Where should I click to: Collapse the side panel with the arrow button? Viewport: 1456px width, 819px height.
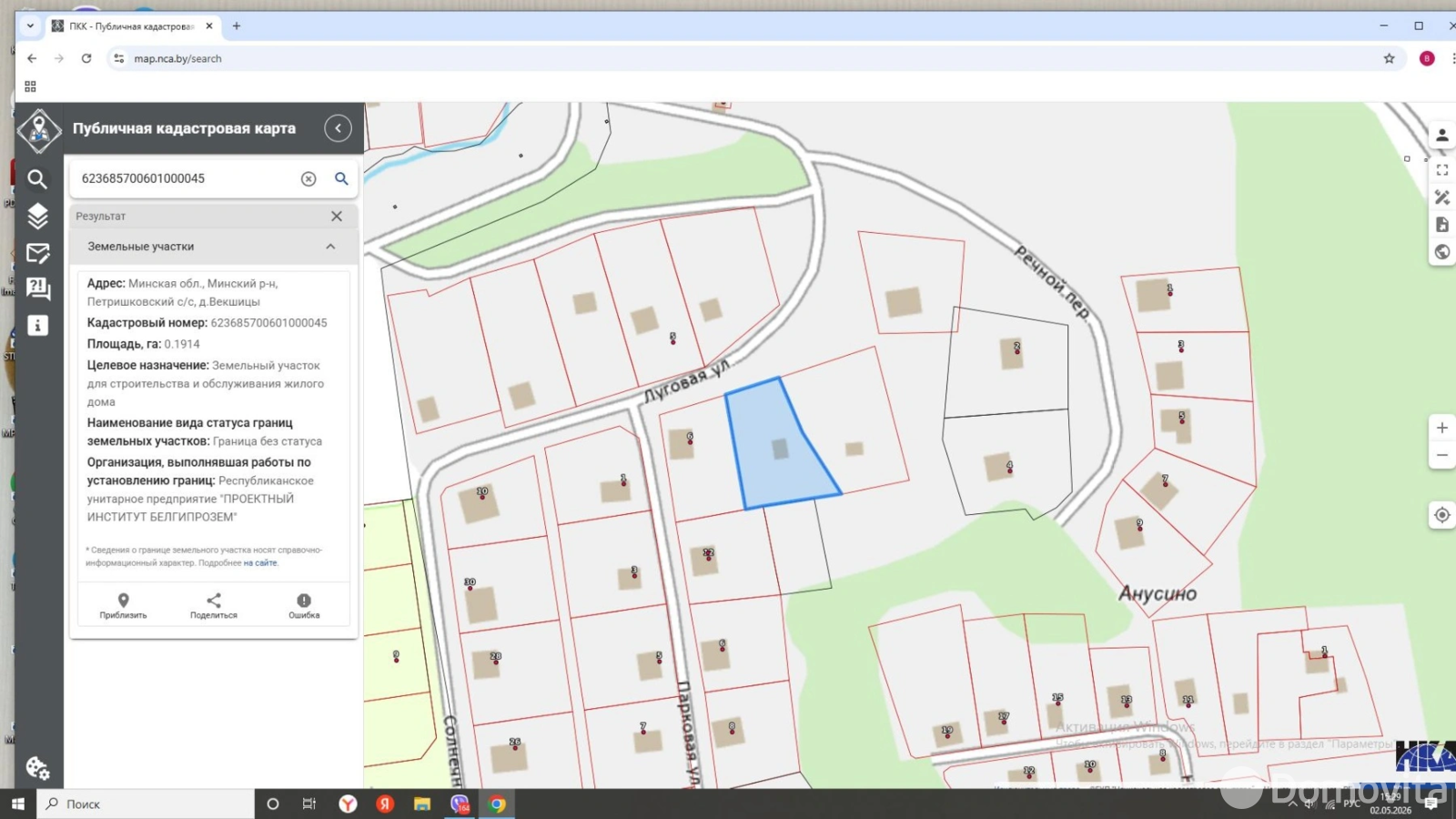tap(338, 128)
